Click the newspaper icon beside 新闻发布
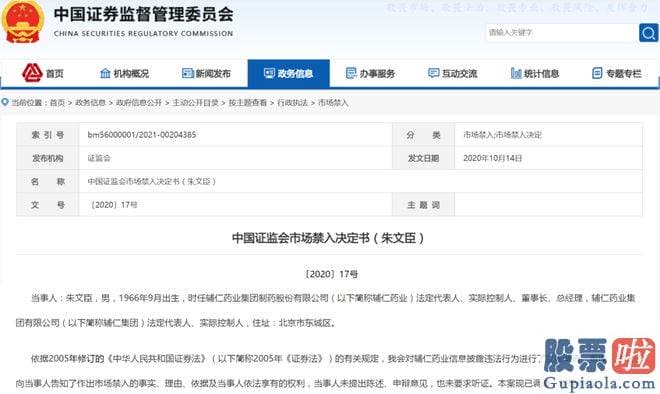The width and height of the screenshot is (660, 394). coord(187,73)
